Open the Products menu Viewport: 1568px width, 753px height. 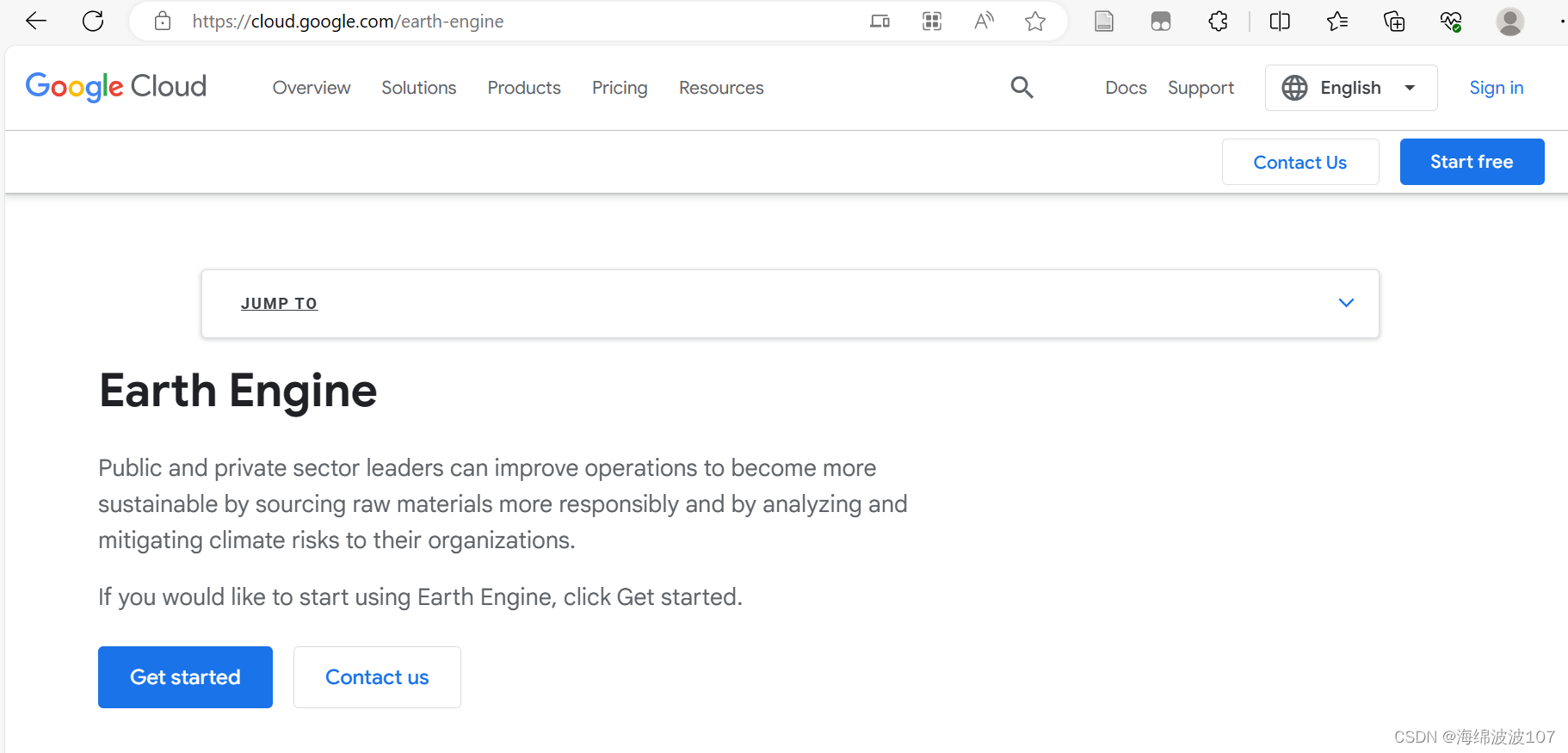click(x=524, y=88)
